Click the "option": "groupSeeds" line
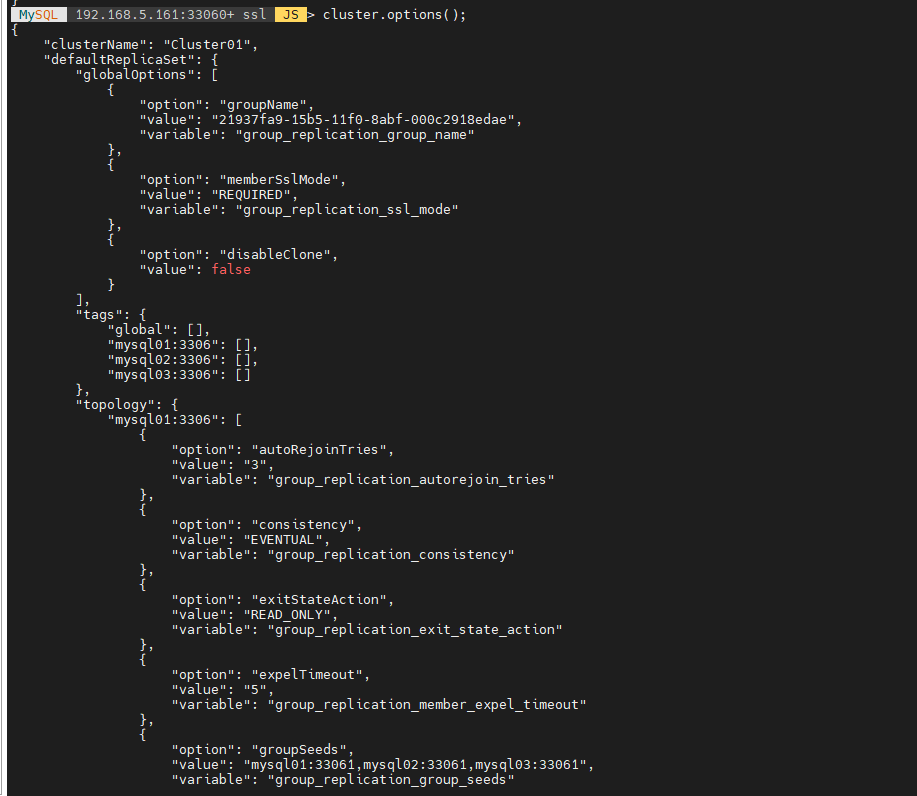 pos(263,750)
